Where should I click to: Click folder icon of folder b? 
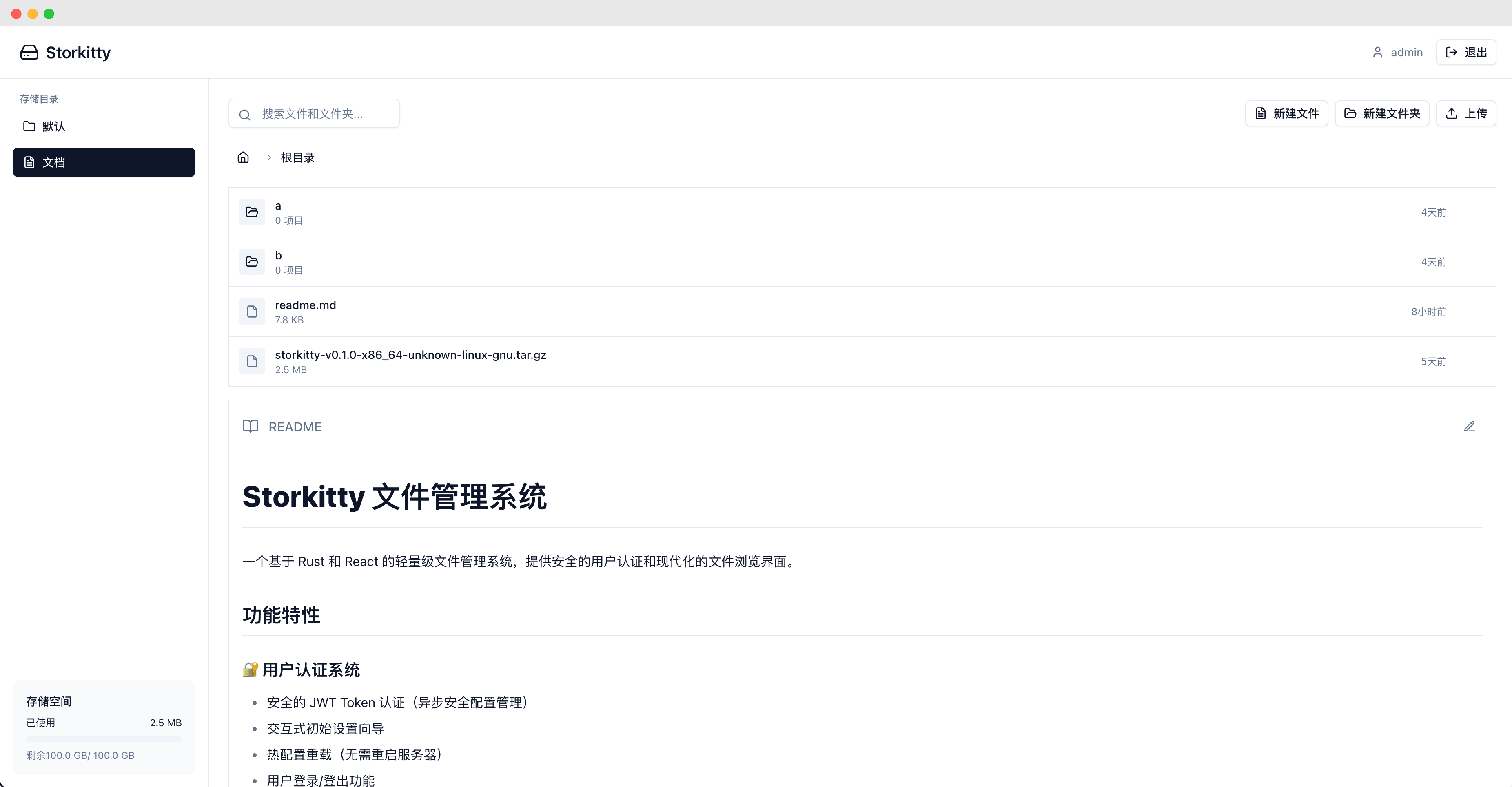pyautogui.click(x=252, y=261)
